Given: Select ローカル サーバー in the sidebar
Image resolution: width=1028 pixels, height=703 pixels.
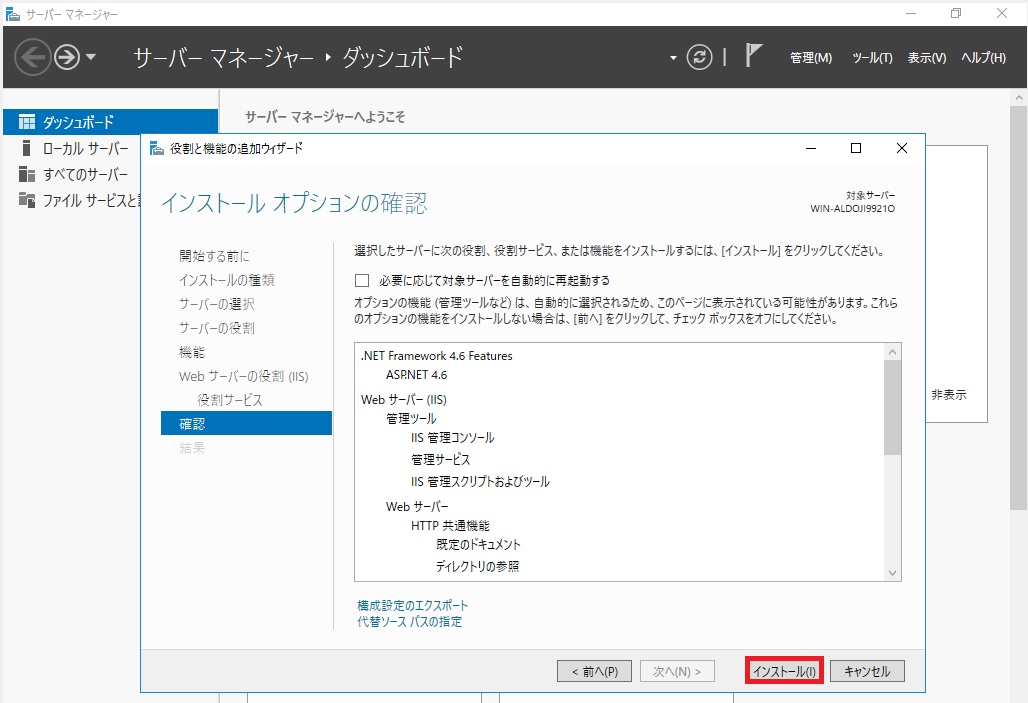Looking at the screenshot, I should 85,149.
